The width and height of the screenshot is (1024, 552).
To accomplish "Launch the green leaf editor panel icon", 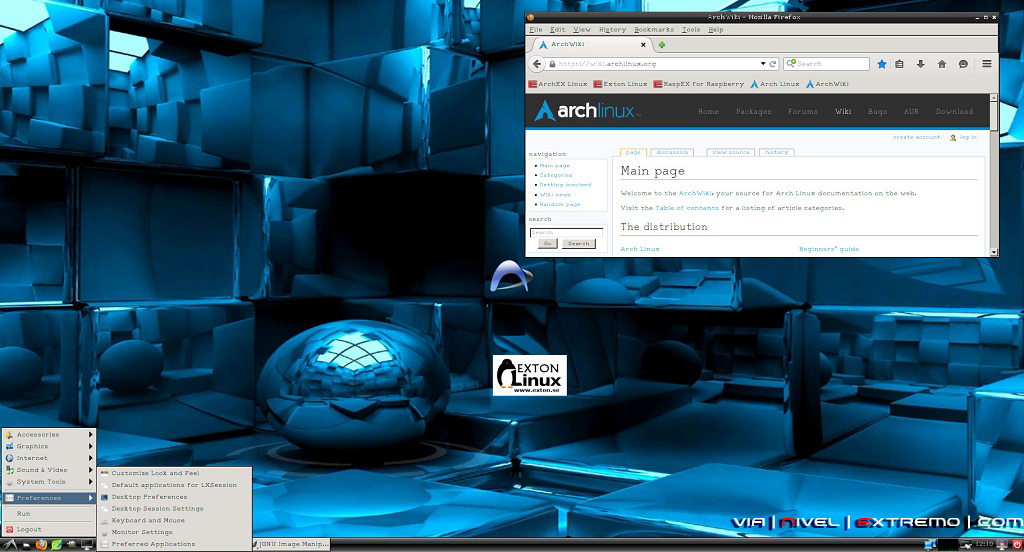I will tap(56, 545).
